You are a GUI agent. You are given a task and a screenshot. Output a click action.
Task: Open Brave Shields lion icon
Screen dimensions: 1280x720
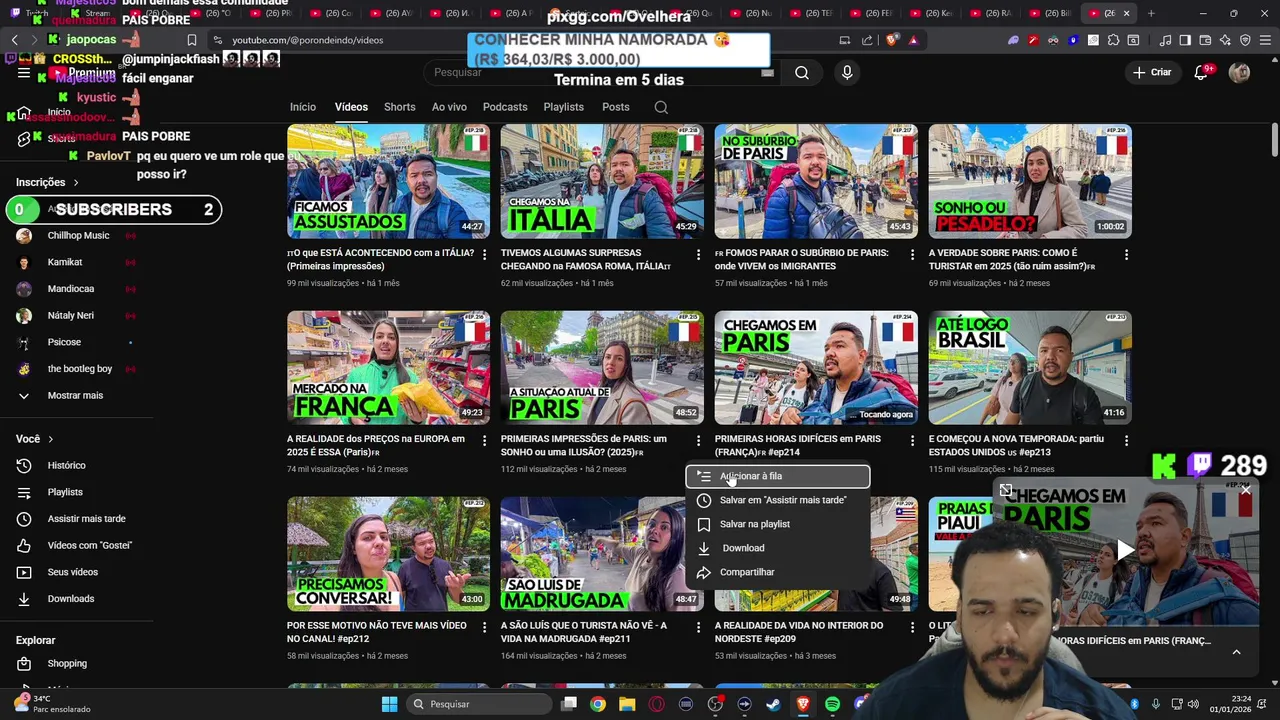(892, 40)
